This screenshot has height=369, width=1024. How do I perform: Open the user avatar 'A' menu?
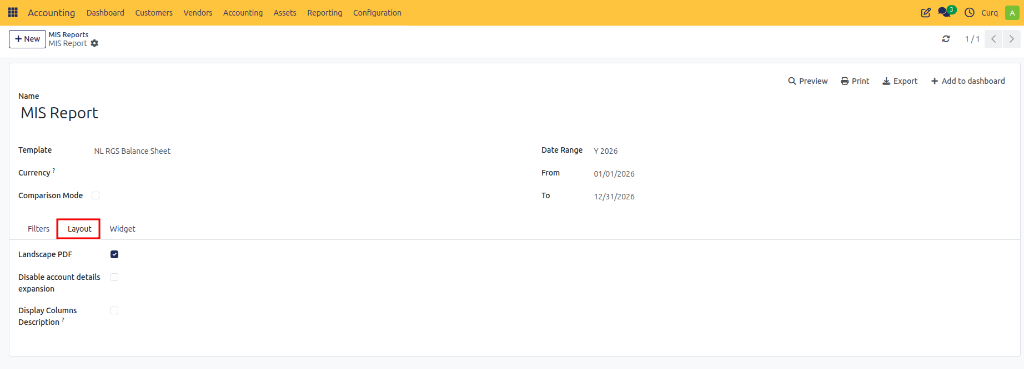pyautogui.click(x=1012, y=12)
